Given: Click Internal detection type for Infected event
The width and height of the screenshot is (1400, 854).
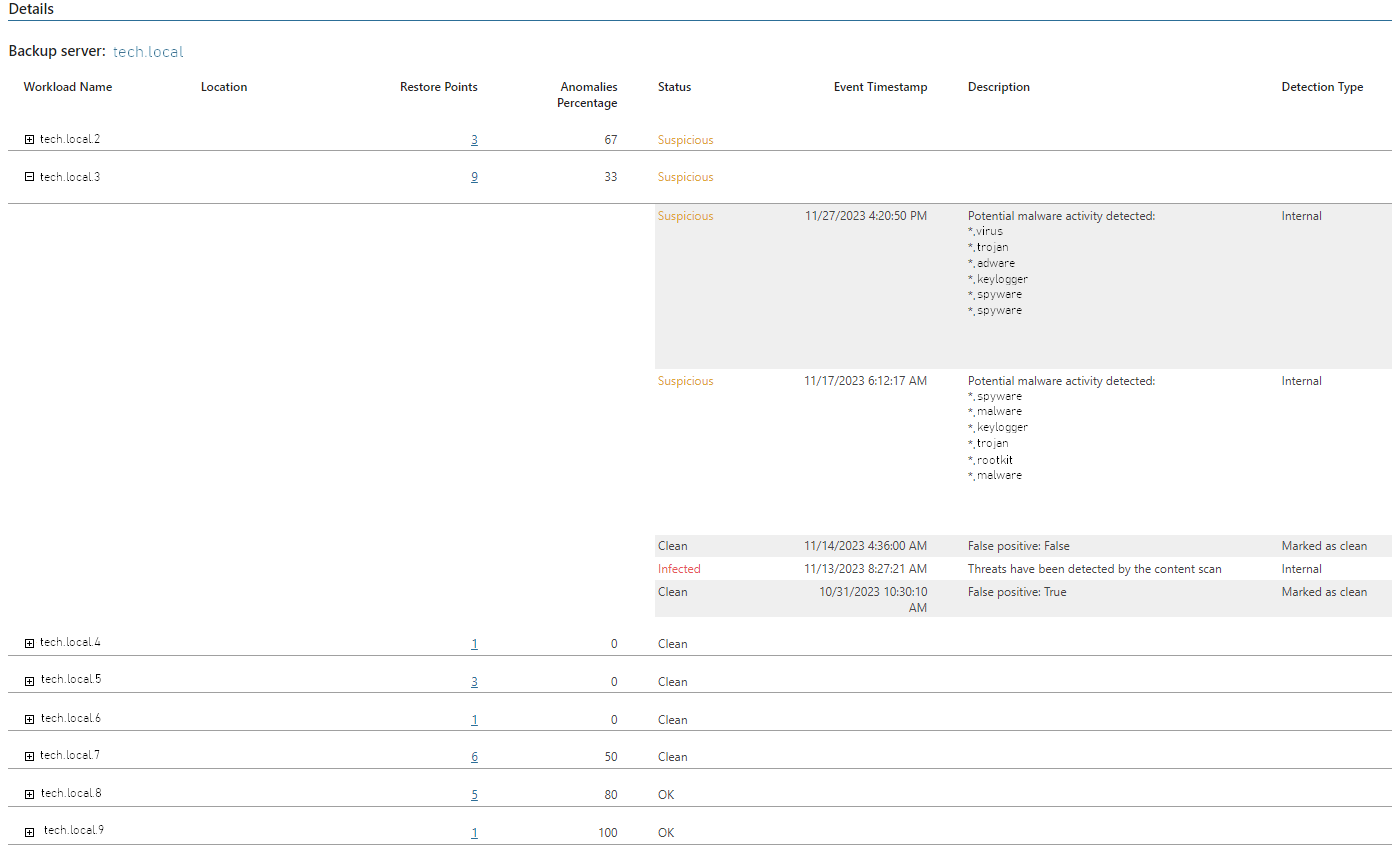Looking at the screenshot, I should click(x=1302, y=569).
